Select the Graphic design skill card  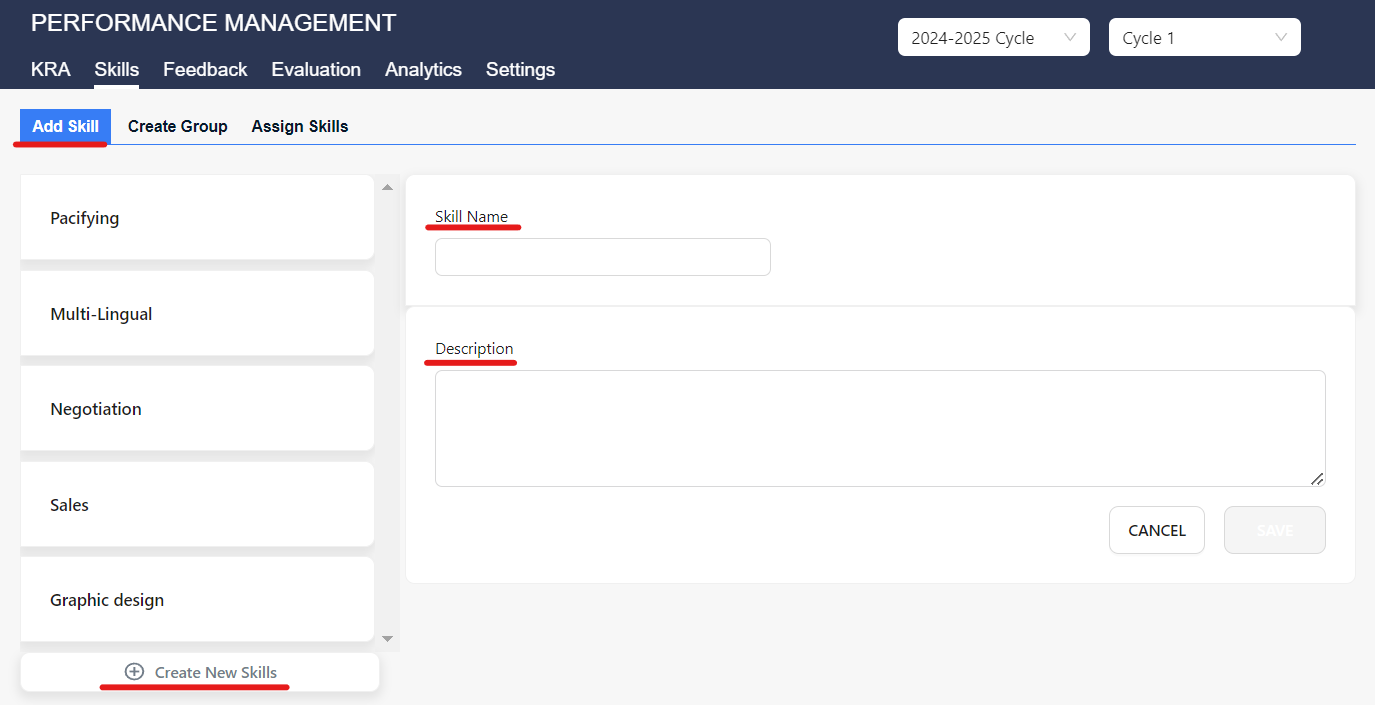[196, 599]
